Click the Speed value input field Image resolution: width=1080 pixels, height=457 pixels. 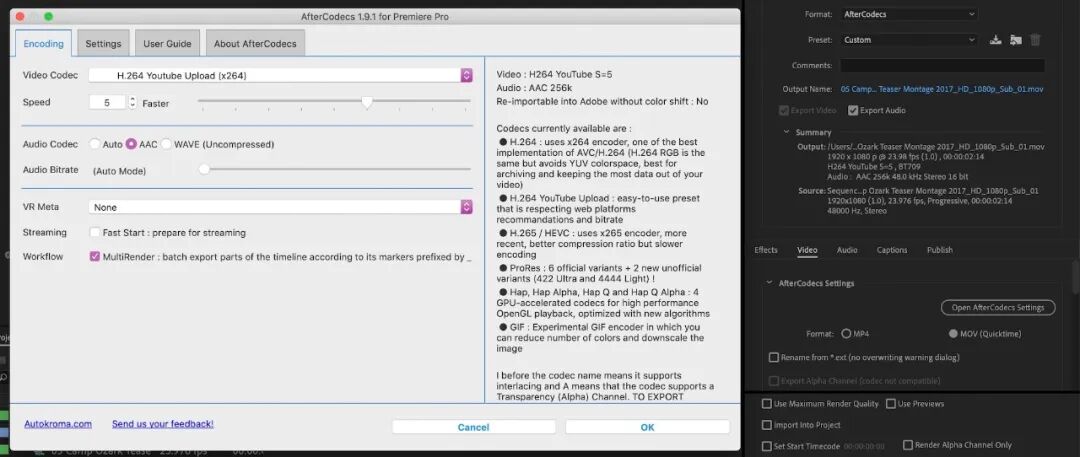(x=107, y=102)
